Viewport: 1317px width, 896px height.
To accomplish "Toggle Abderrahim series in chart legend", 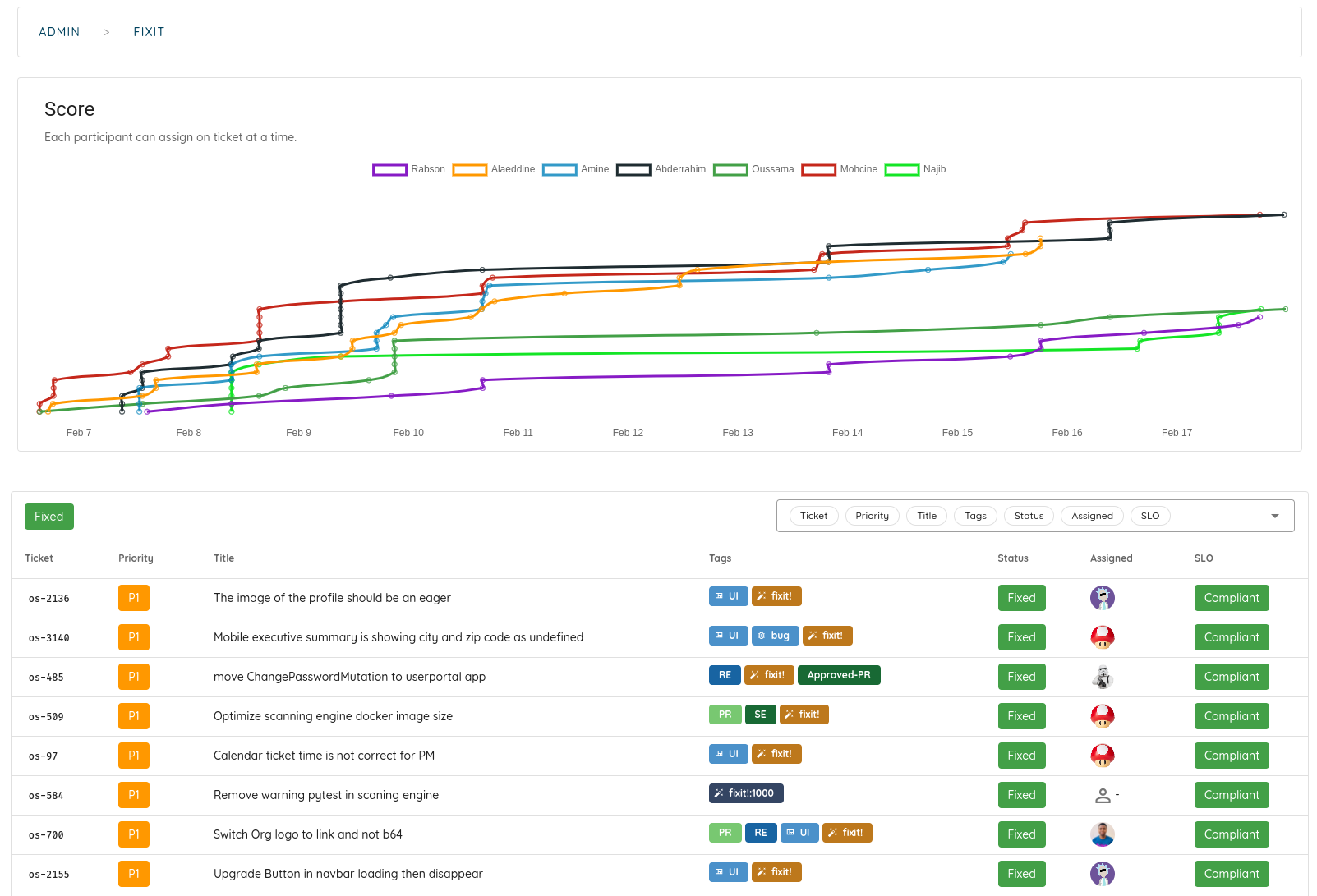I will (x=661, y=169).
